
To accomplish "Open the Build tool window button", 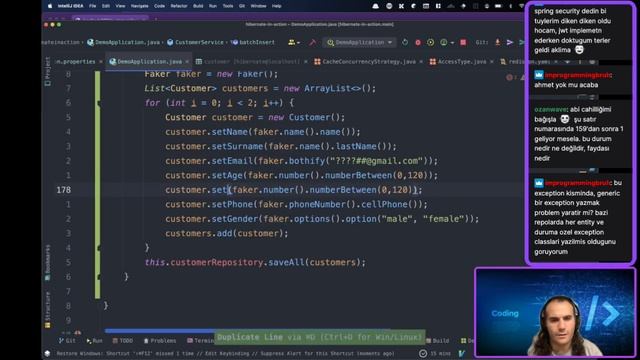I will pyautogui.click(x=438, y=341).
